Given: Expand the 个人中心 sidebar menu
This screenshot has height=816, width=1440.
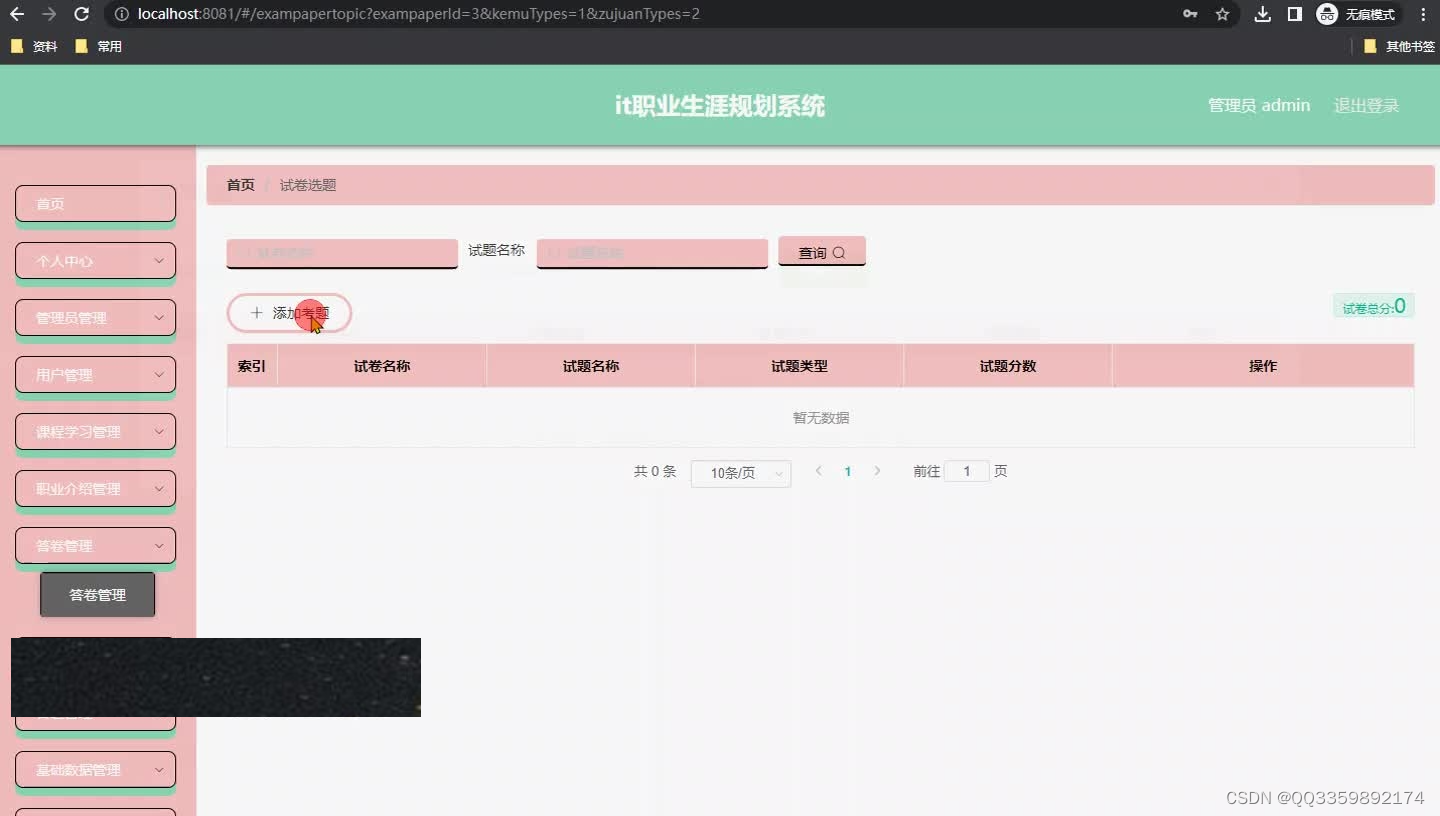Looking at the screenshot, I should (95, 261).
